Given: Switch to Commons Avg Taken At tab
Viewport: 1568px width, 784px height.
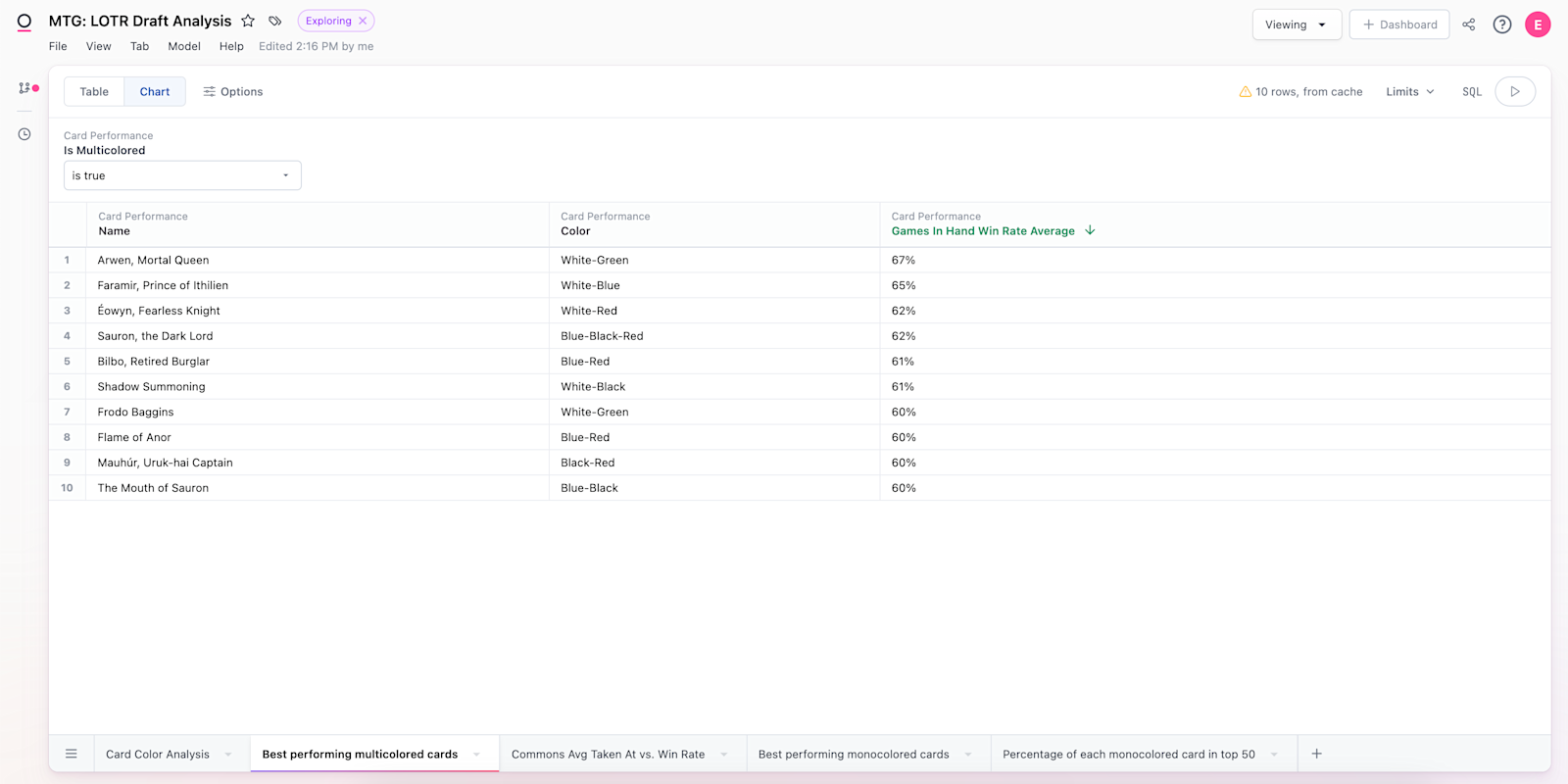Looking at the screenshot, I should point(608,755).
